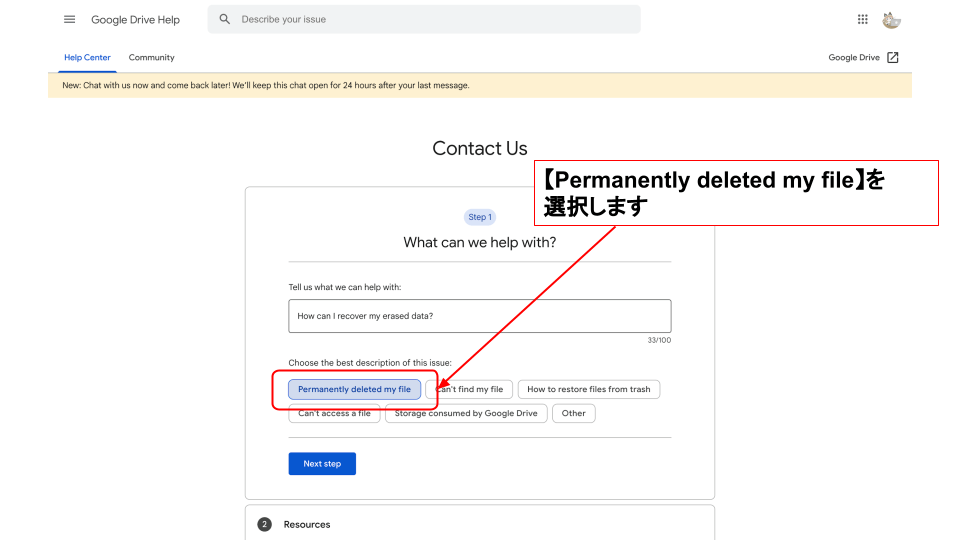Screen dimensions: 960x540
Task: Expand the Resources section
Action: (307, 524)
